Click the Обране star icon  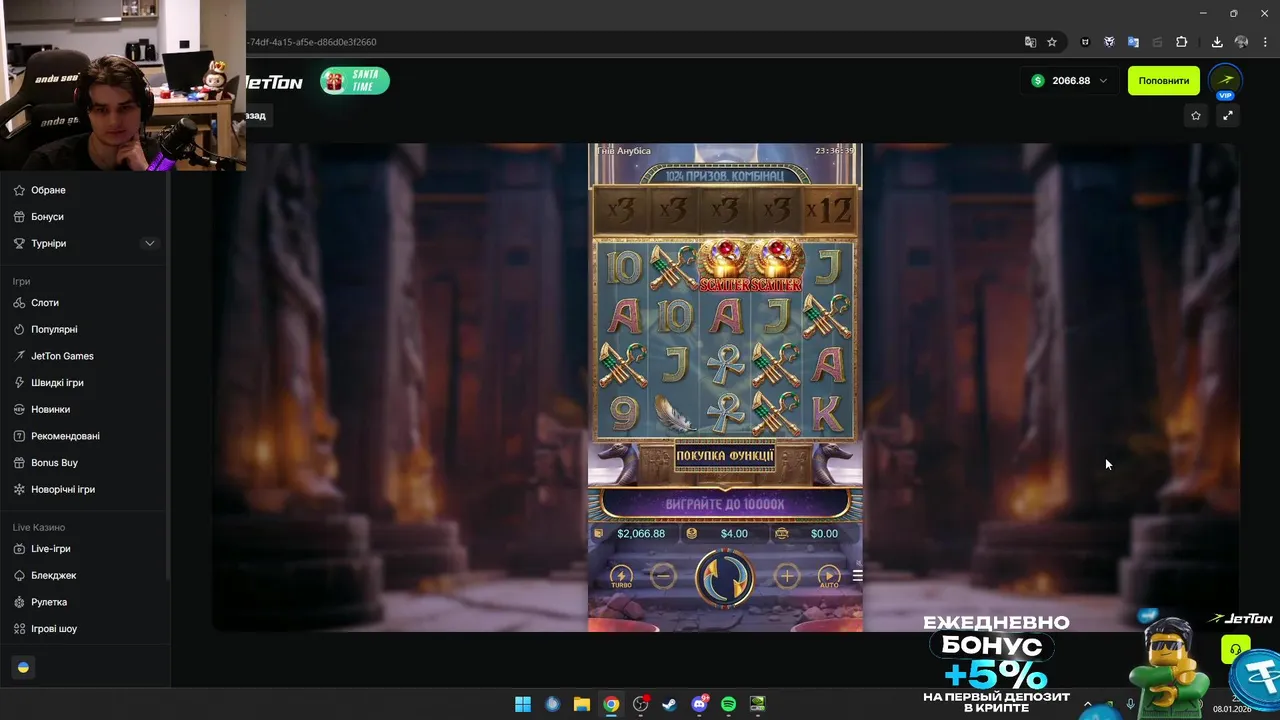(19, 190)
